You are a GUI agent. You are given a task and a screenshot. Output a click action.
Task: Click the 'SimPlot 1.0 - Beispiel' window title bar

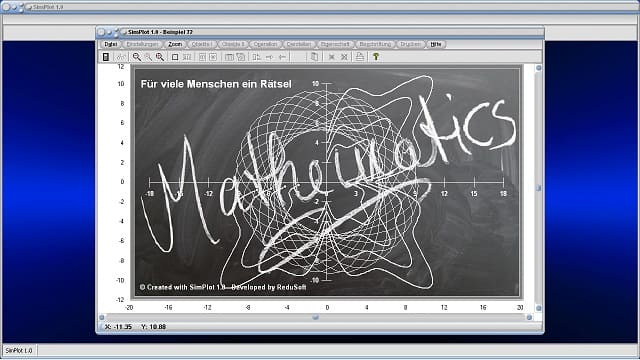point(320,32)
